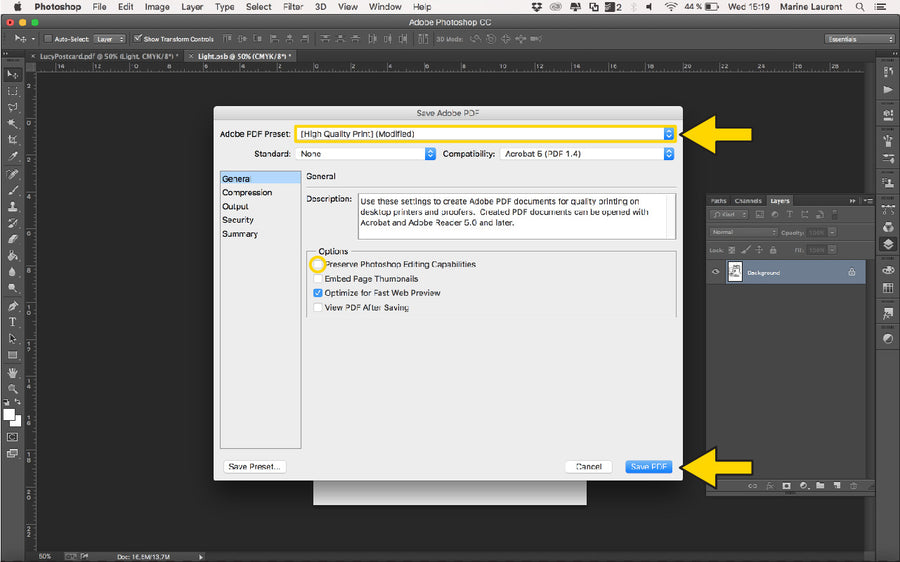Create new fill or adjustment layer
900x562 pixels.
(804, 486)
